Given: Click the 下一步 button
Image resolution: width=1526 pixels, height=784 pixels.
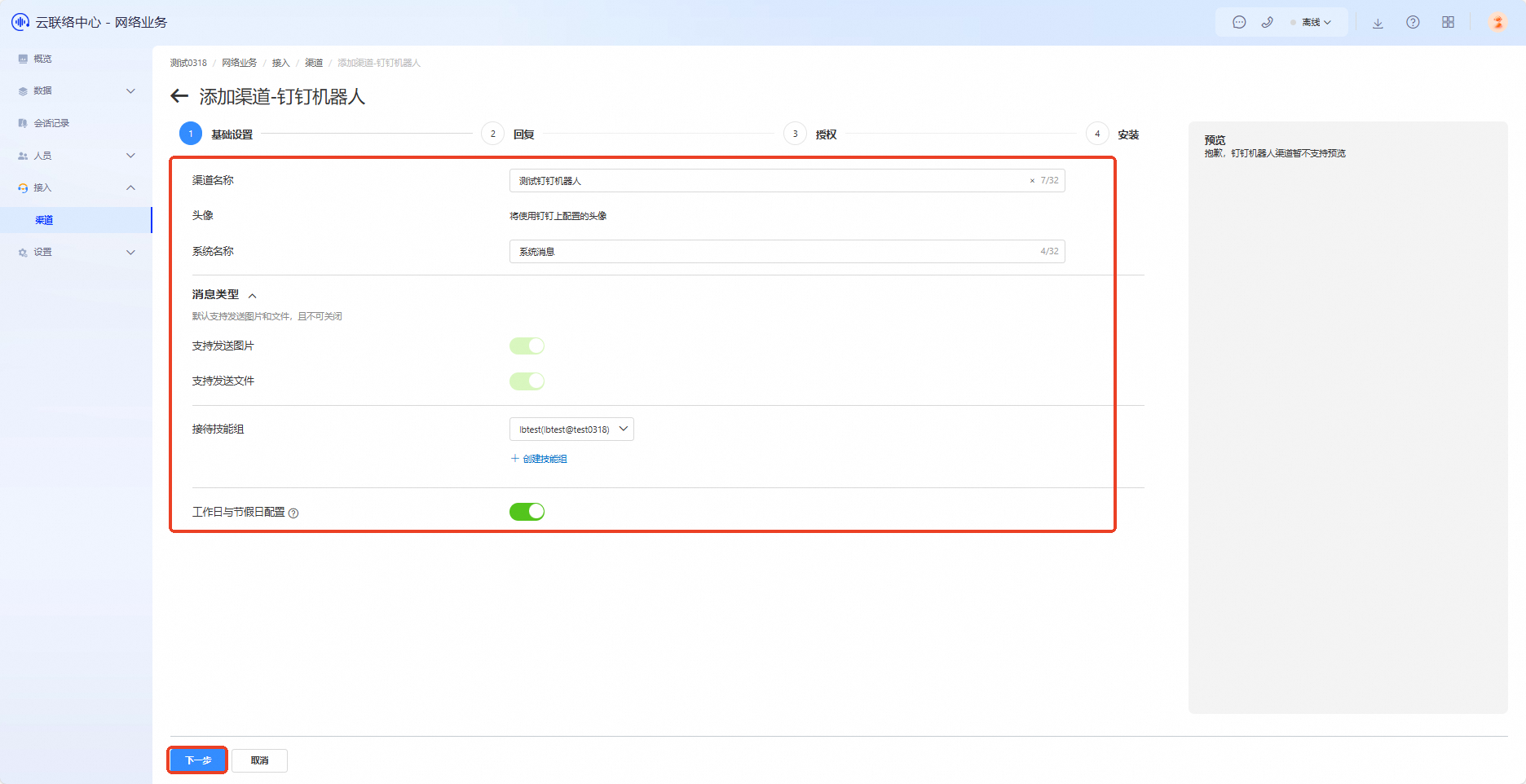Looking at the screenshot, I should (x=198, y=760).
